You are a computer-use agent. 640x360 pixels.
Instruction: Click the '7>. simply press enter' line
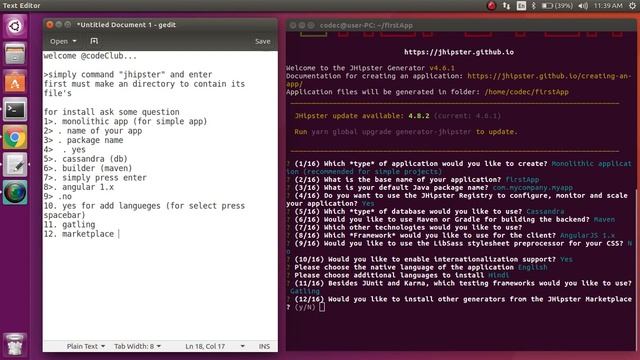[95, 178]
